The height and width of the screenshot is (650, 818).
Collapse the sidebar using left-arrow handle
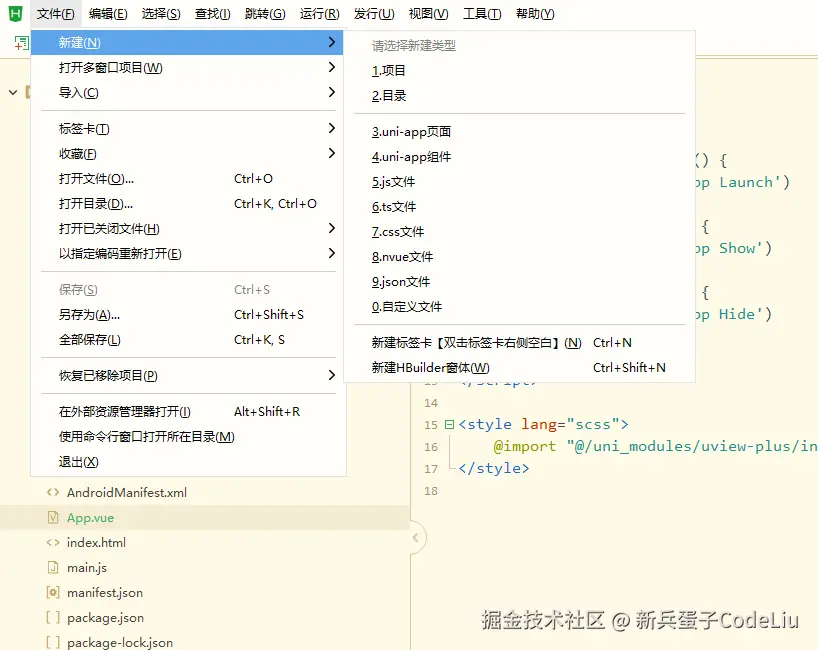point(416,537)
